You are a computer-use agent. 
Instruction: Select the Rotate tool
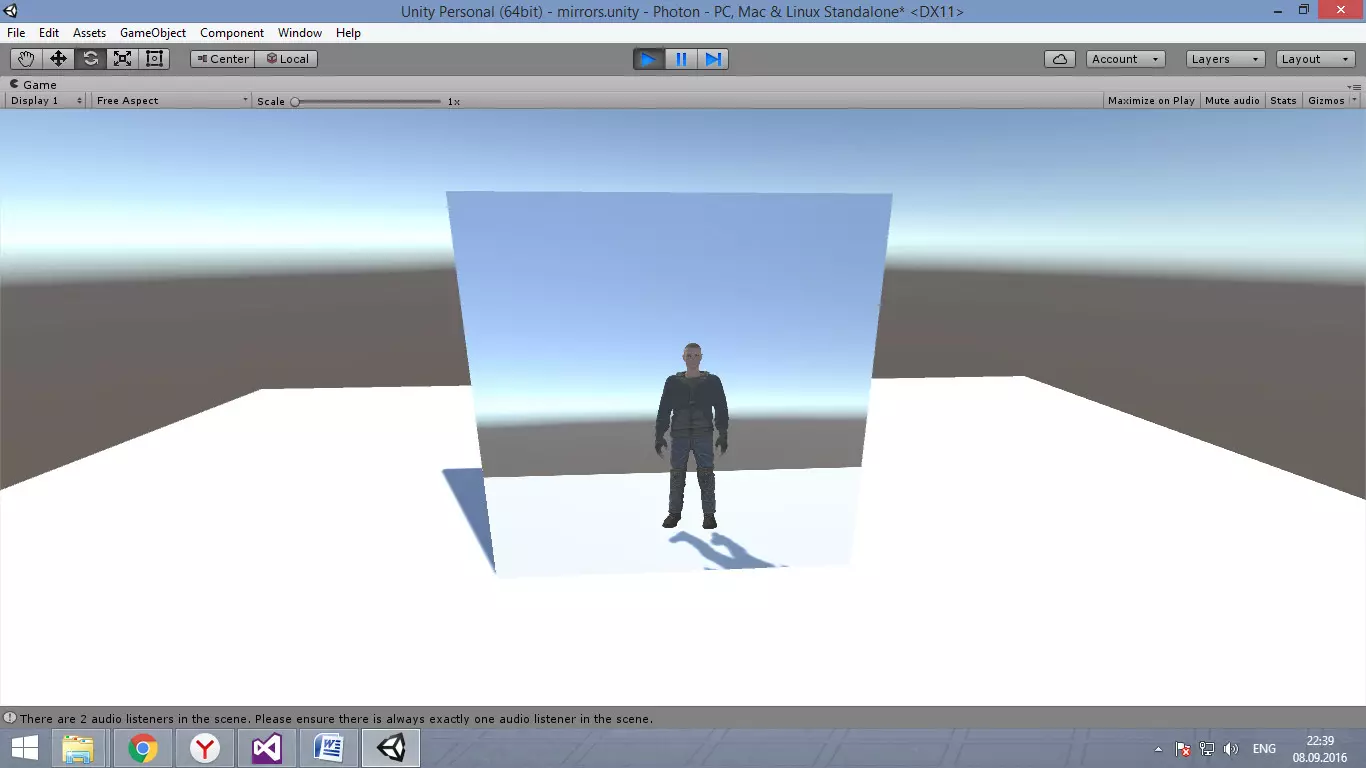(x=90, y=59)
